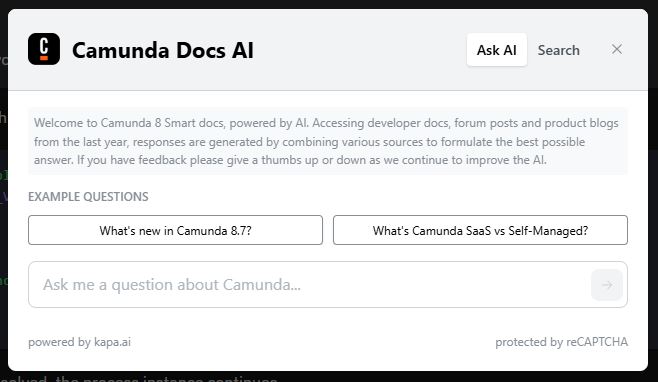Open the "powered by kapa.ai" link
Screen dimensions: 658x382
[x=79, y=342]
